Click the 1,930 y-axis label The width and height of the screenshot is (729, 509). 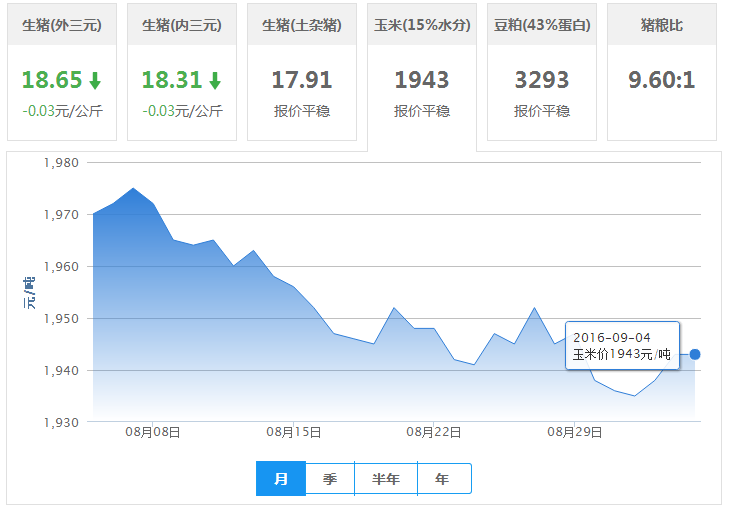pyautogui.click(x=61, y=423)
